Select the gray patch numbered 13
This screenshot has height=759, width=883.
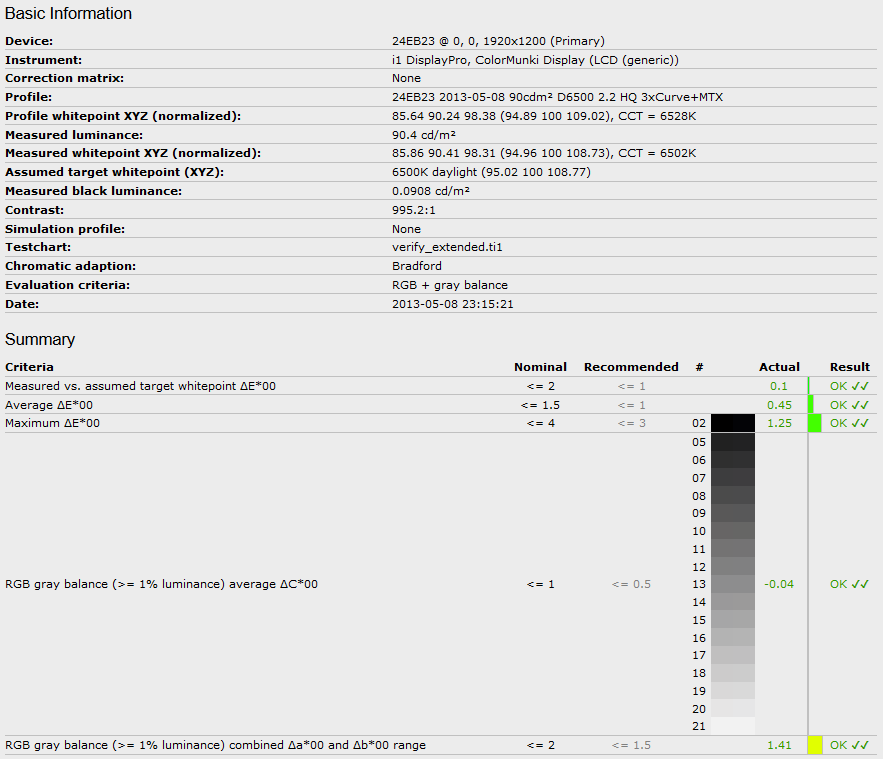point(732,584)
